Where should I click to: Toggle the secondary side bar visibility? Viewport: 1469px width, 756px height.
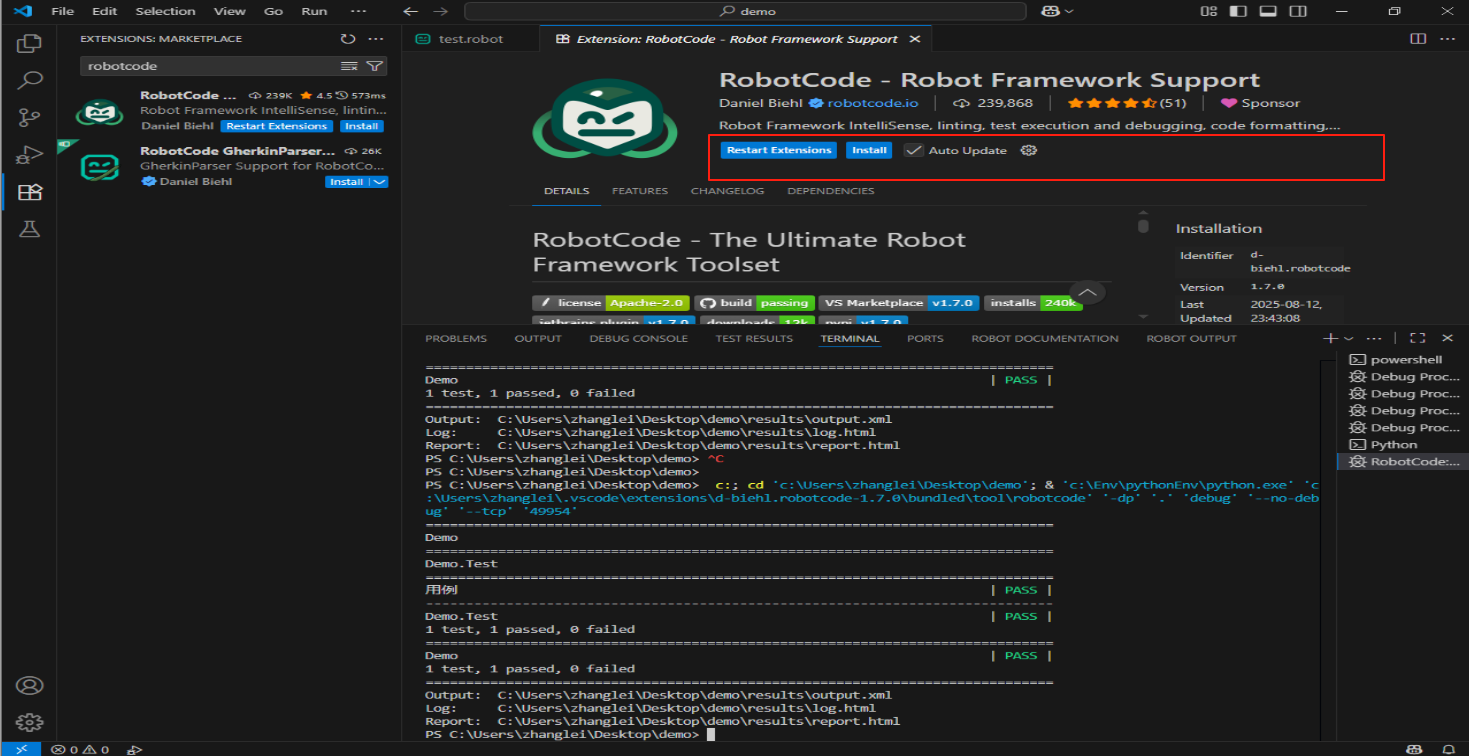point(1298,11)
